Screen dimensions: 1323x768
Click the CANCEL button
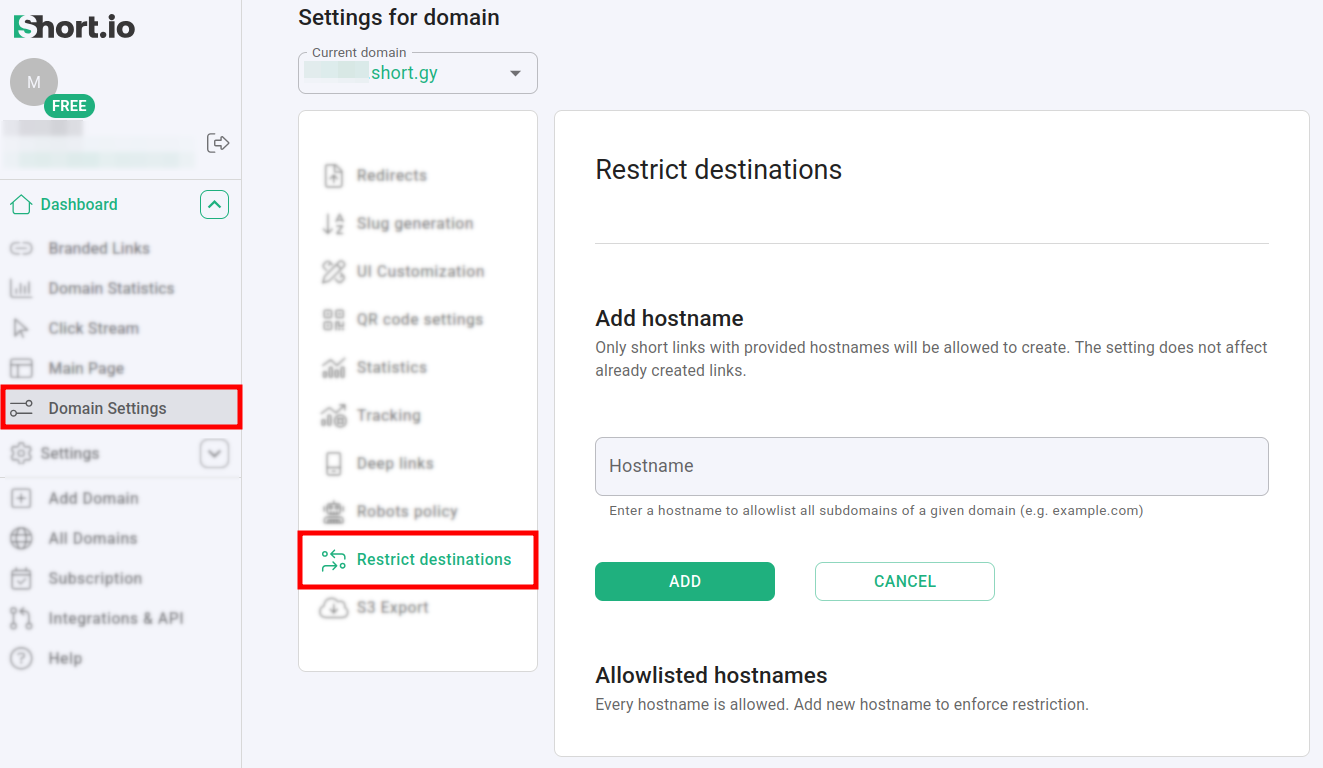point(904,581)
